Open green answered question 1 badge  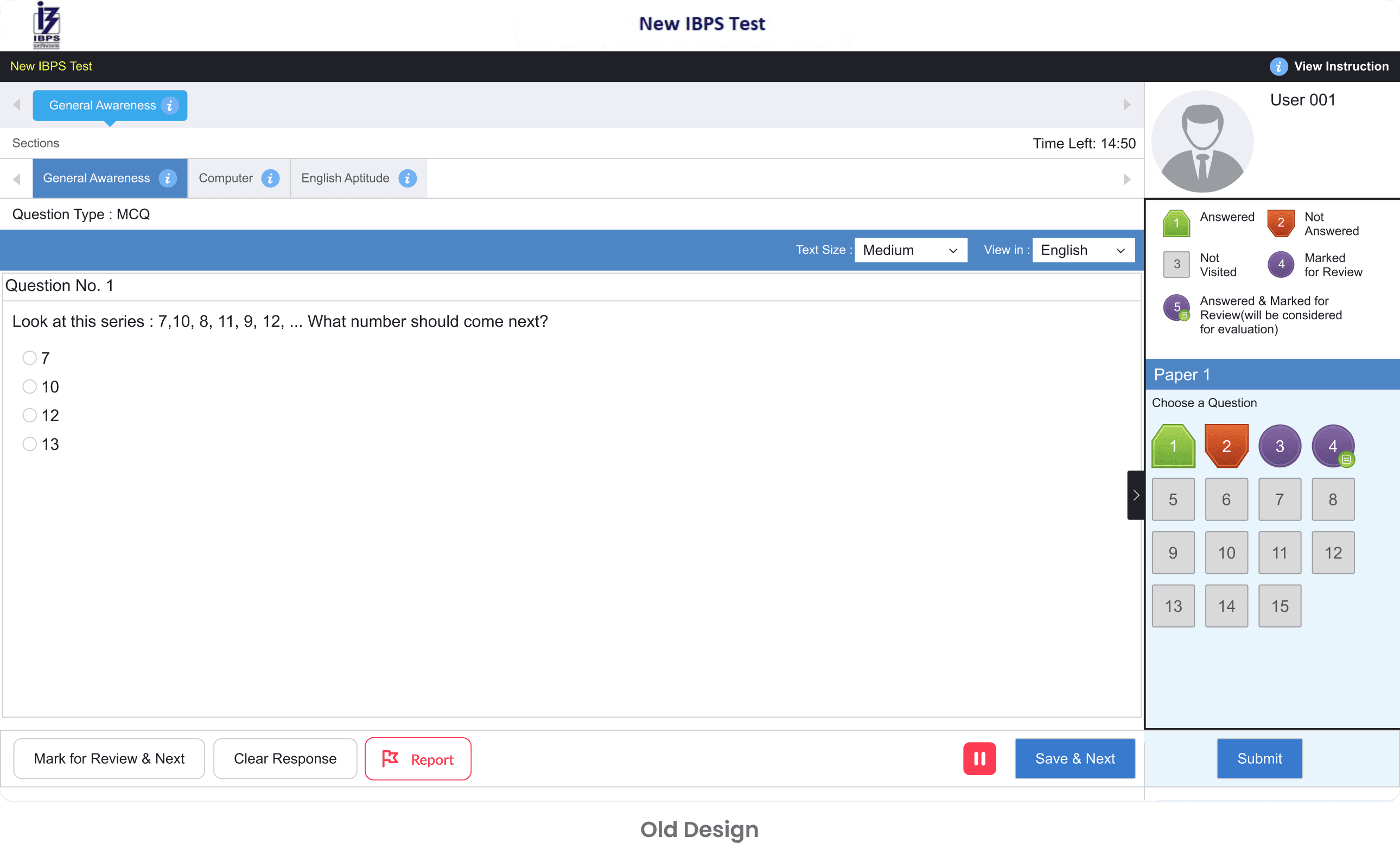(x=1173, y=446)
